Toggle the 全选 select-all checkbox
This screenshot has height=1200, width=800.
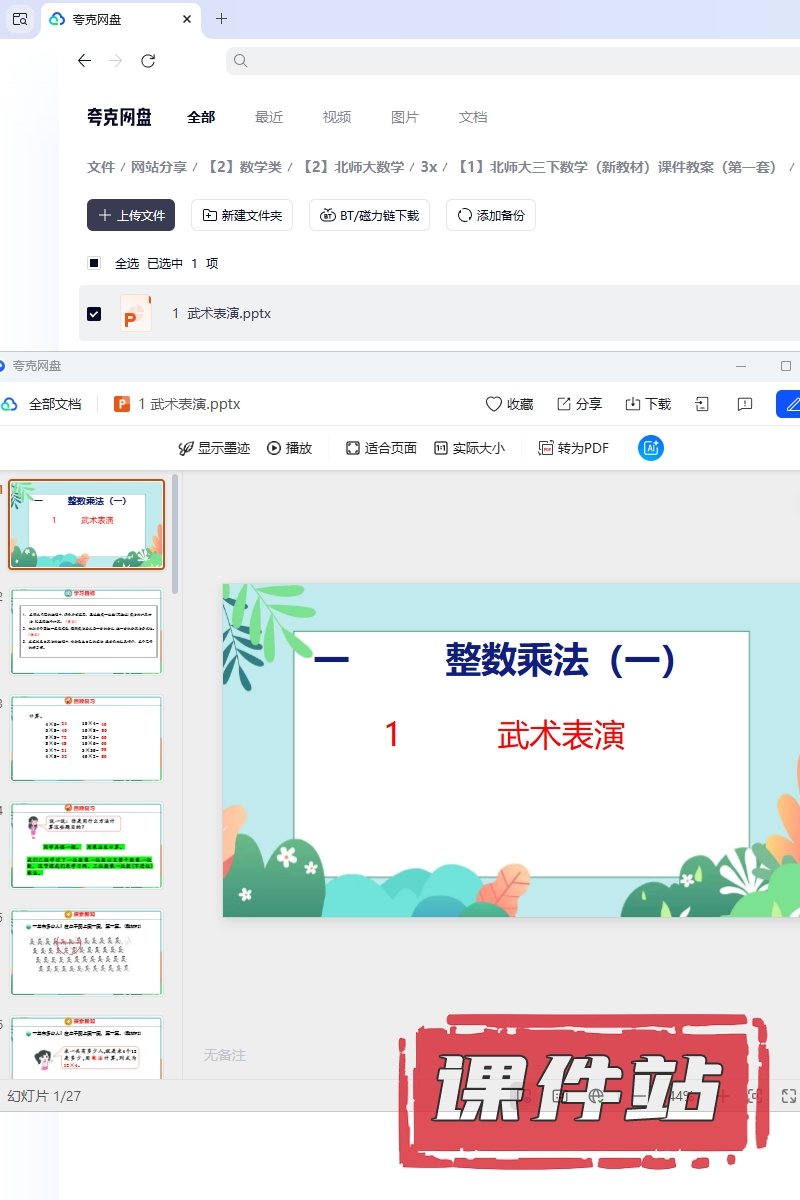click(94, 263)
